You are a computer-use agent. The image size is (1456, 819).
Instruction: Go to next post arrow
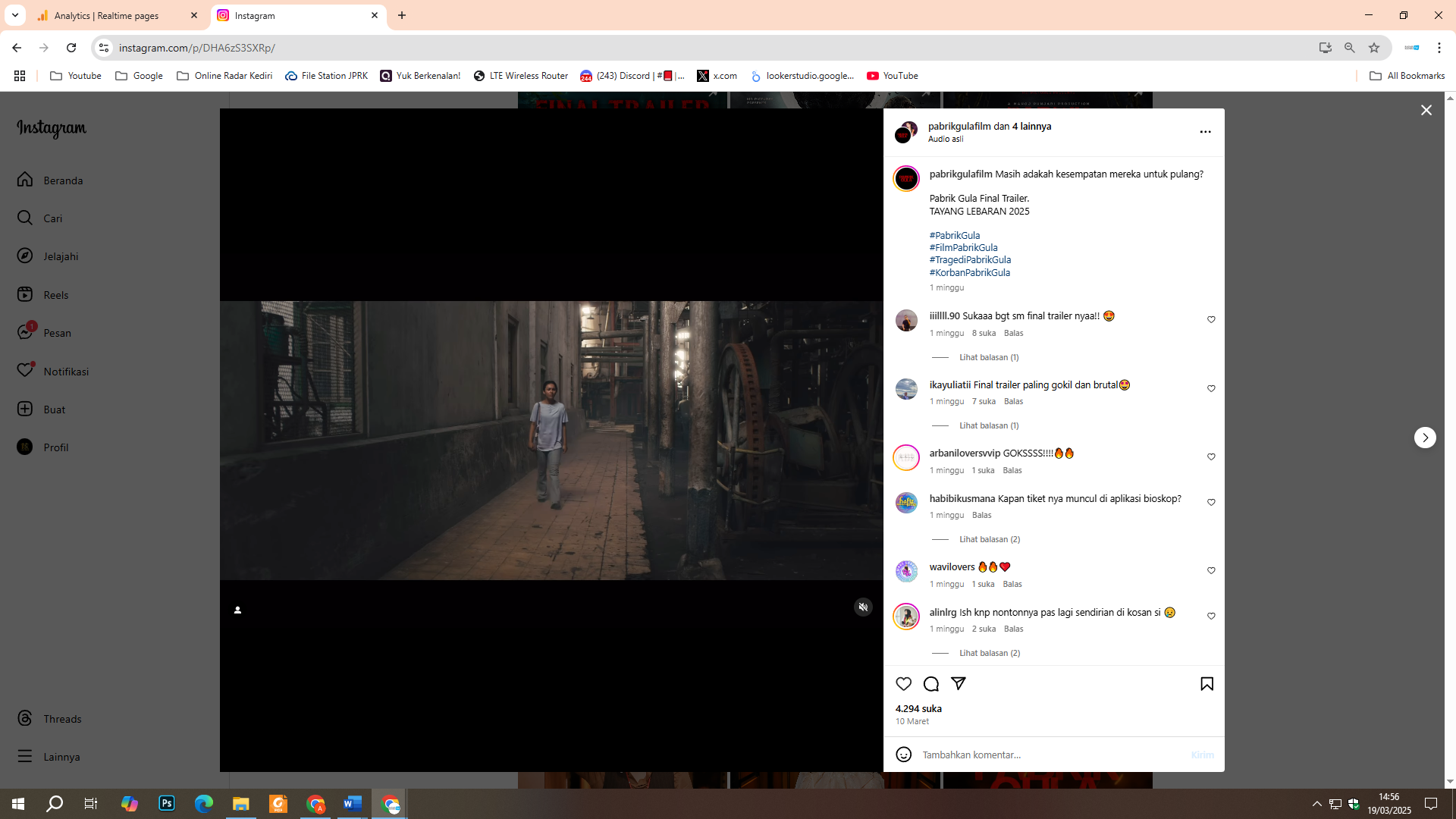1425,438
